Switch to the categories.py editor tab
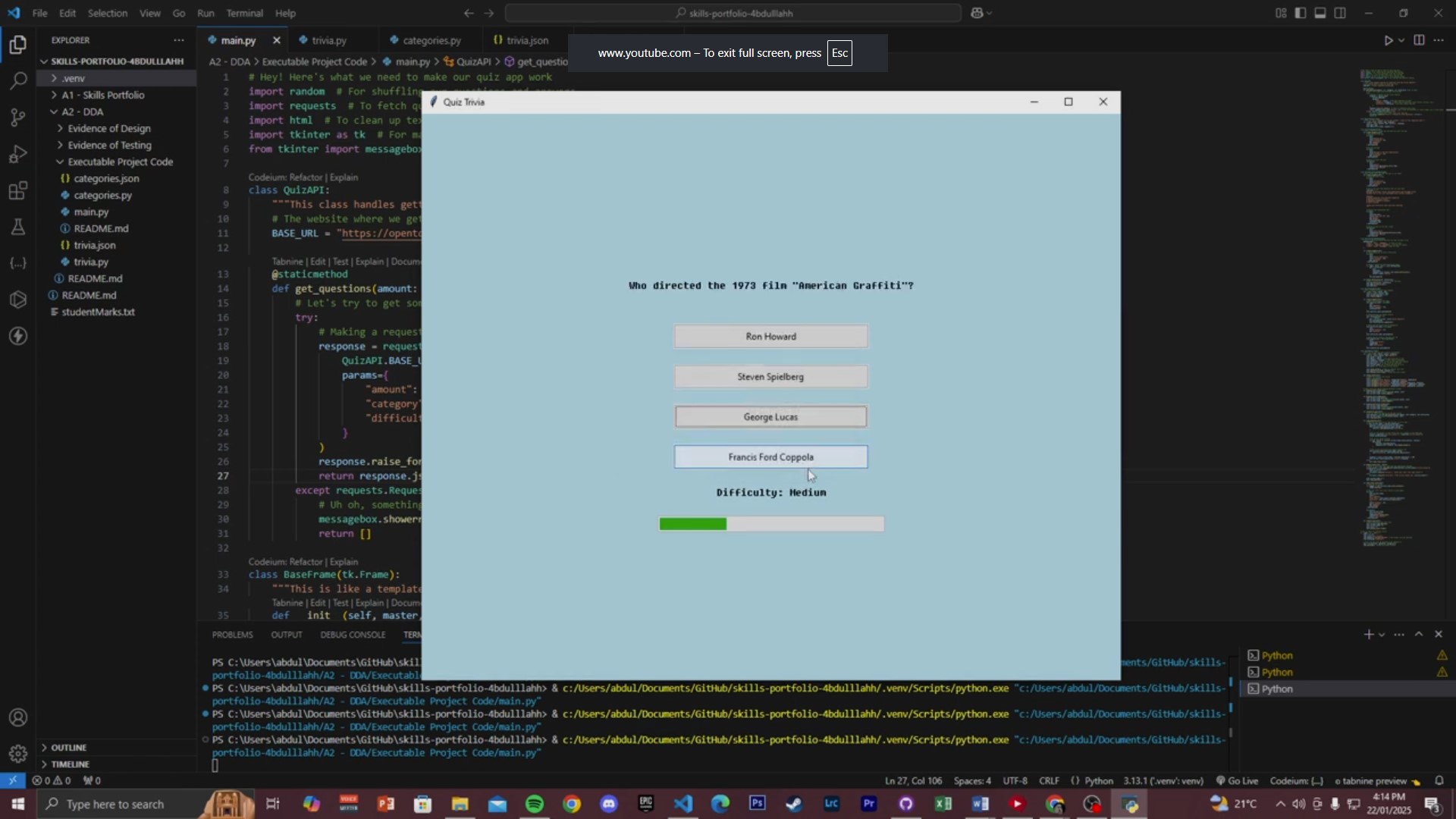 click(x=431, y=40)
